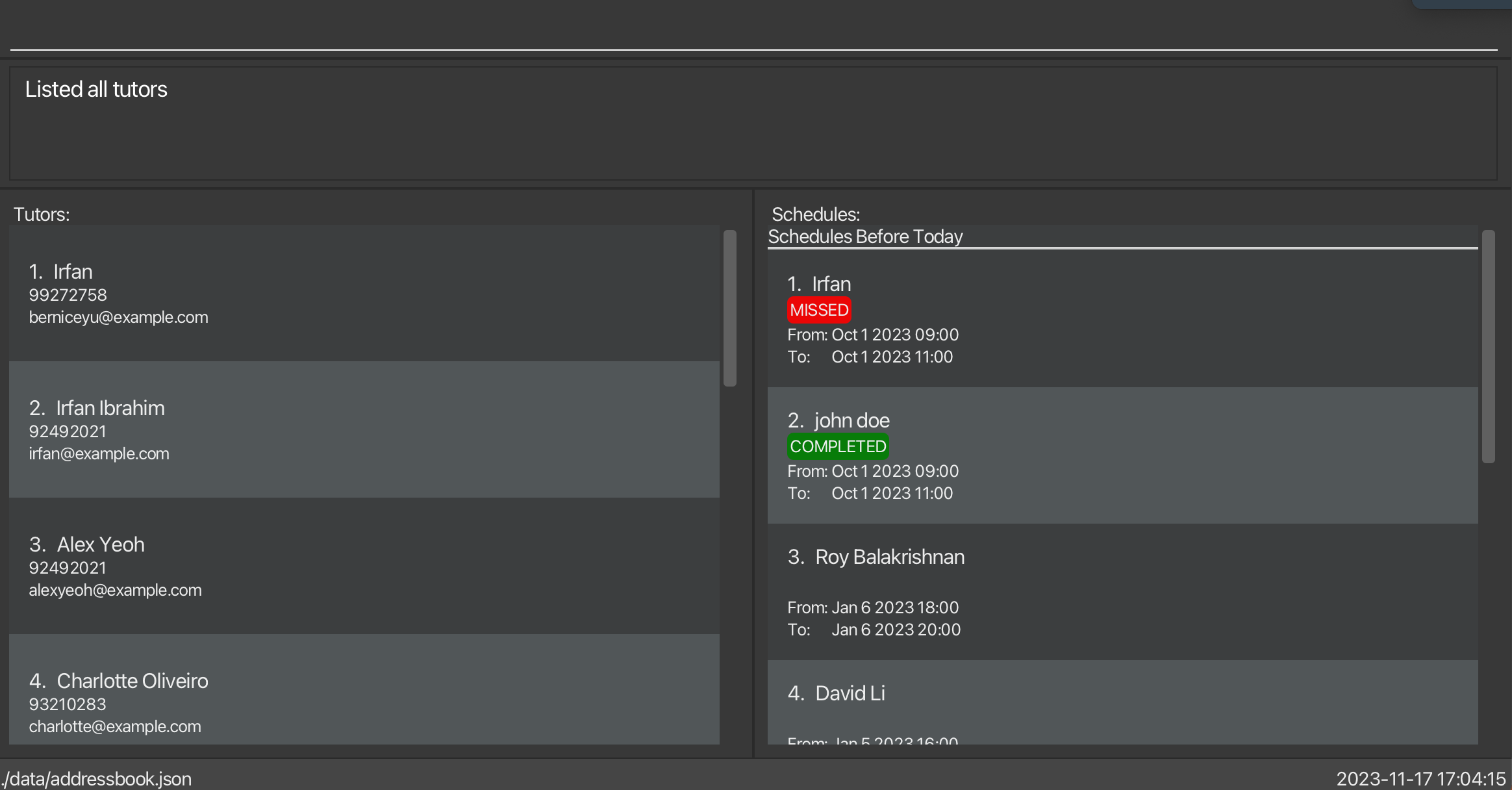1512x790 pixels.
Task: Click the timestamp in the status bar
Action: 1420,778
